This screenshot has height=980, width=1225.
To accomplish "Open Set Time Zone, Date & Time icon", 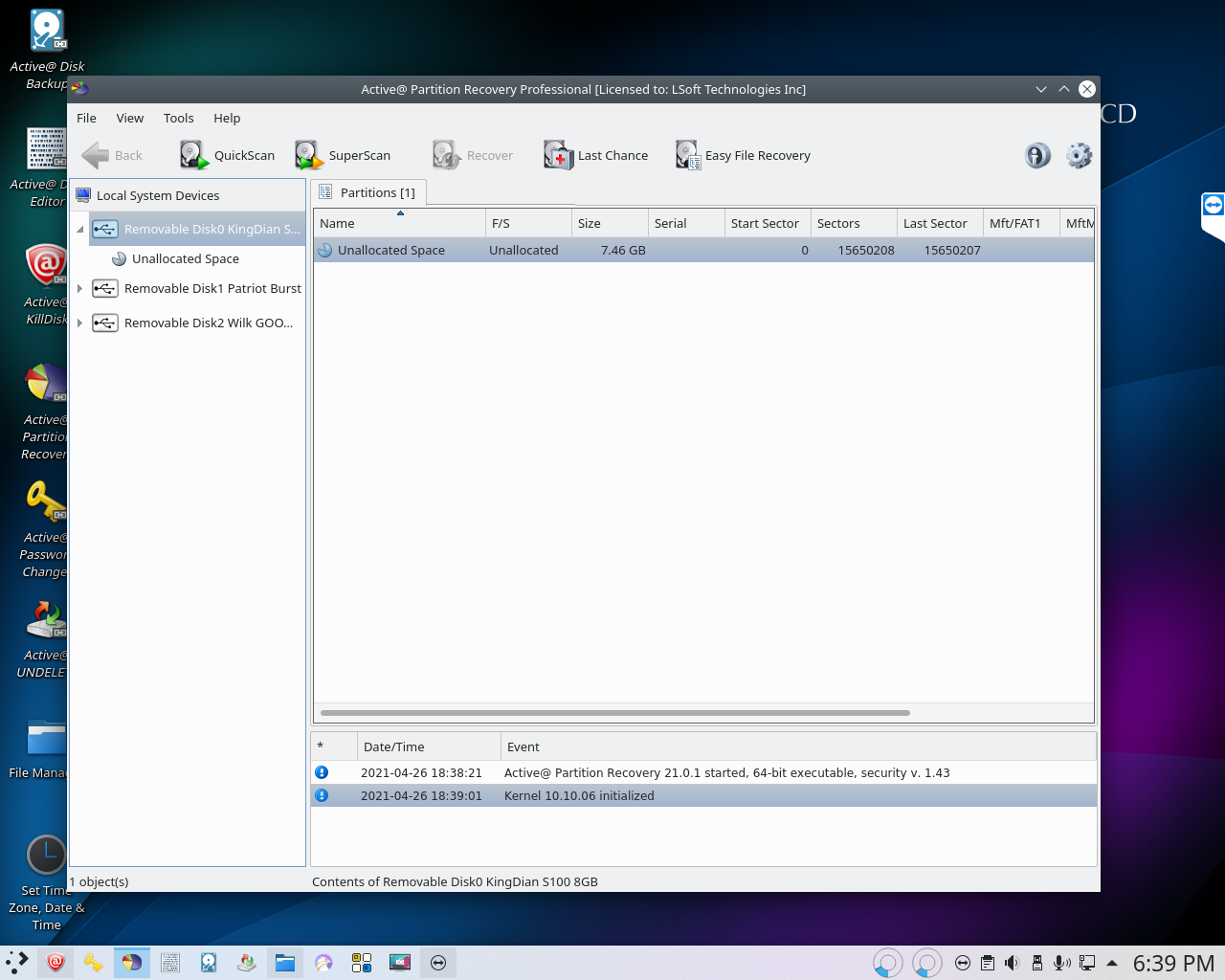I will tap(46, 882).
